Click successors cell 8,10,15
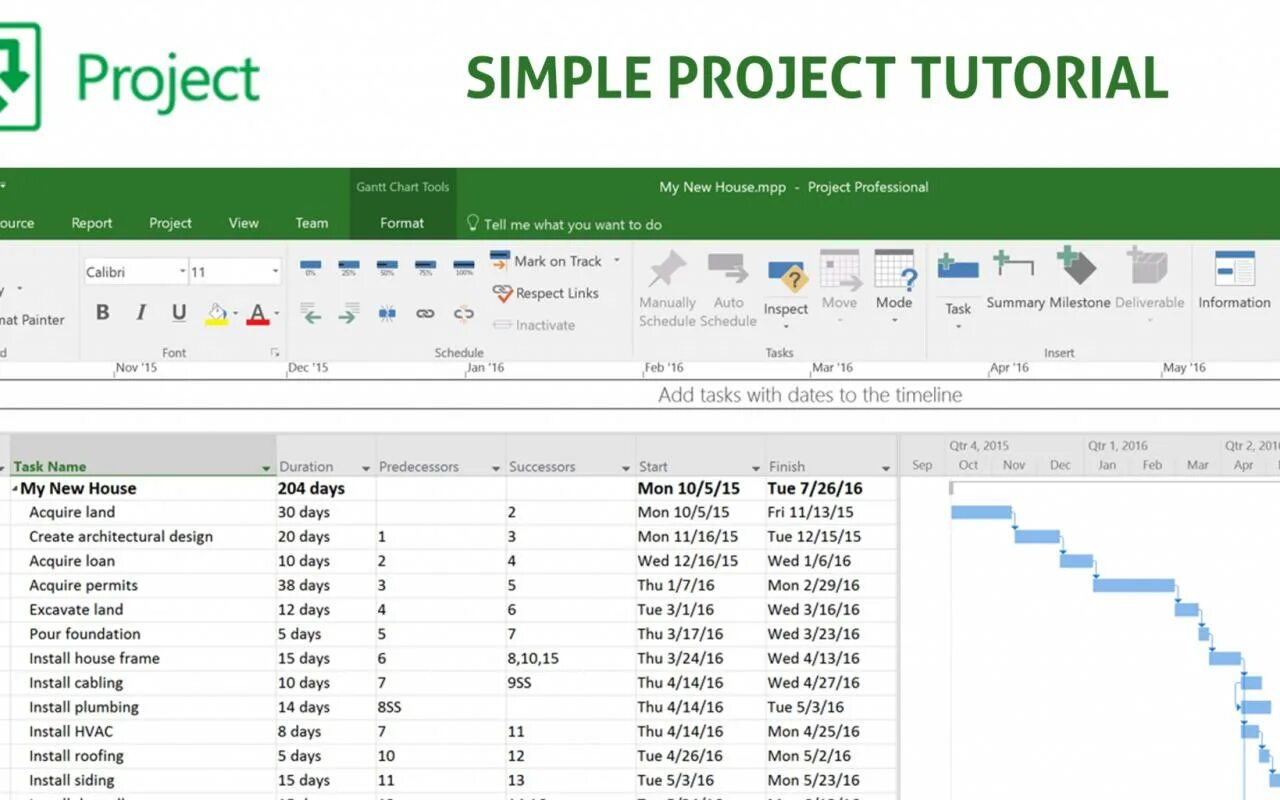The width and height of the screenshot is (1280, 800). coord(570,658)
